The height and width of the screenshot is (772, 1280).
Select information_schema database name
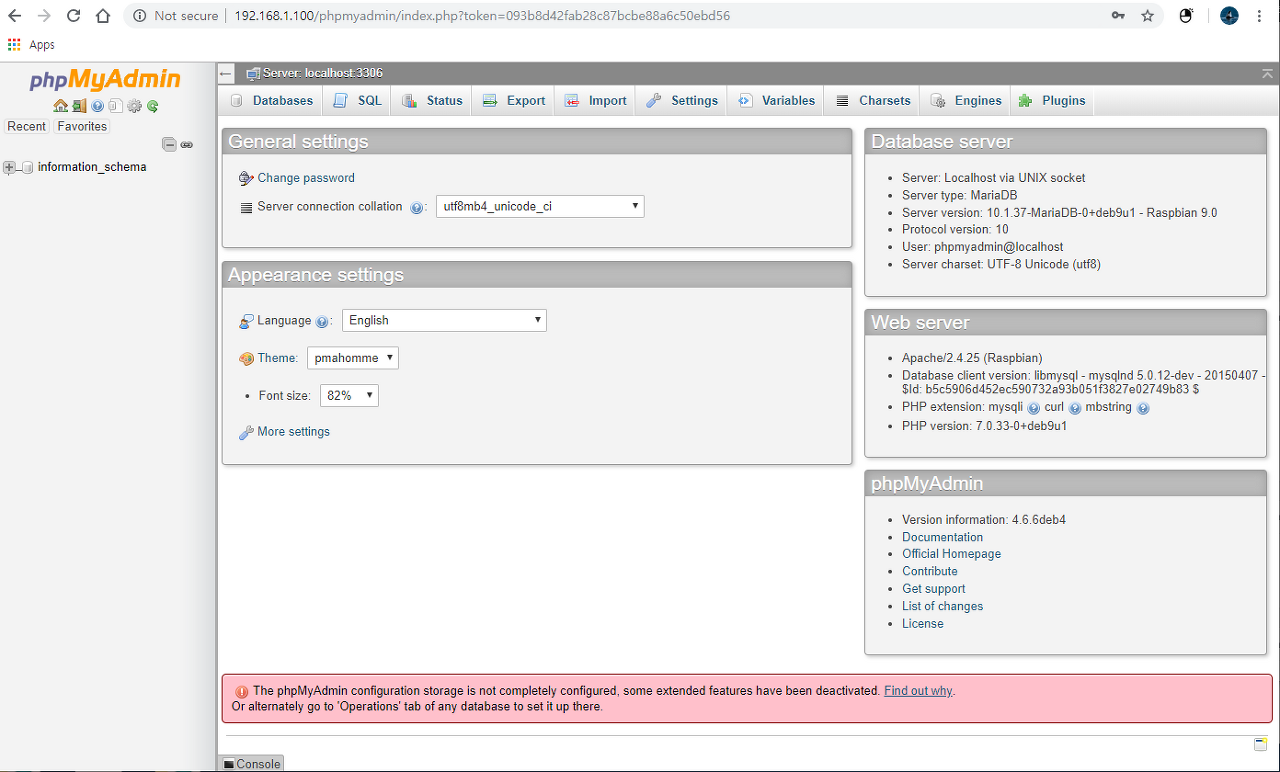point(92,168)
